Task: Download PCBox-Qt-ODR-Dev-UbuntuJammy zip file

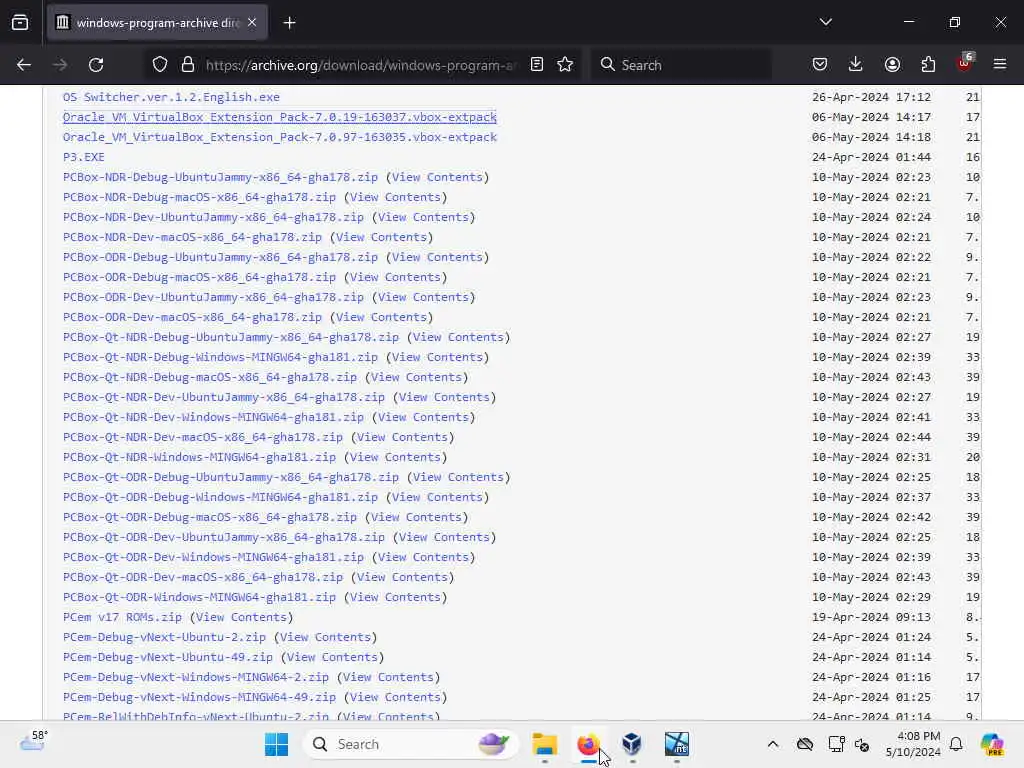Action: [x=224, y=537]
